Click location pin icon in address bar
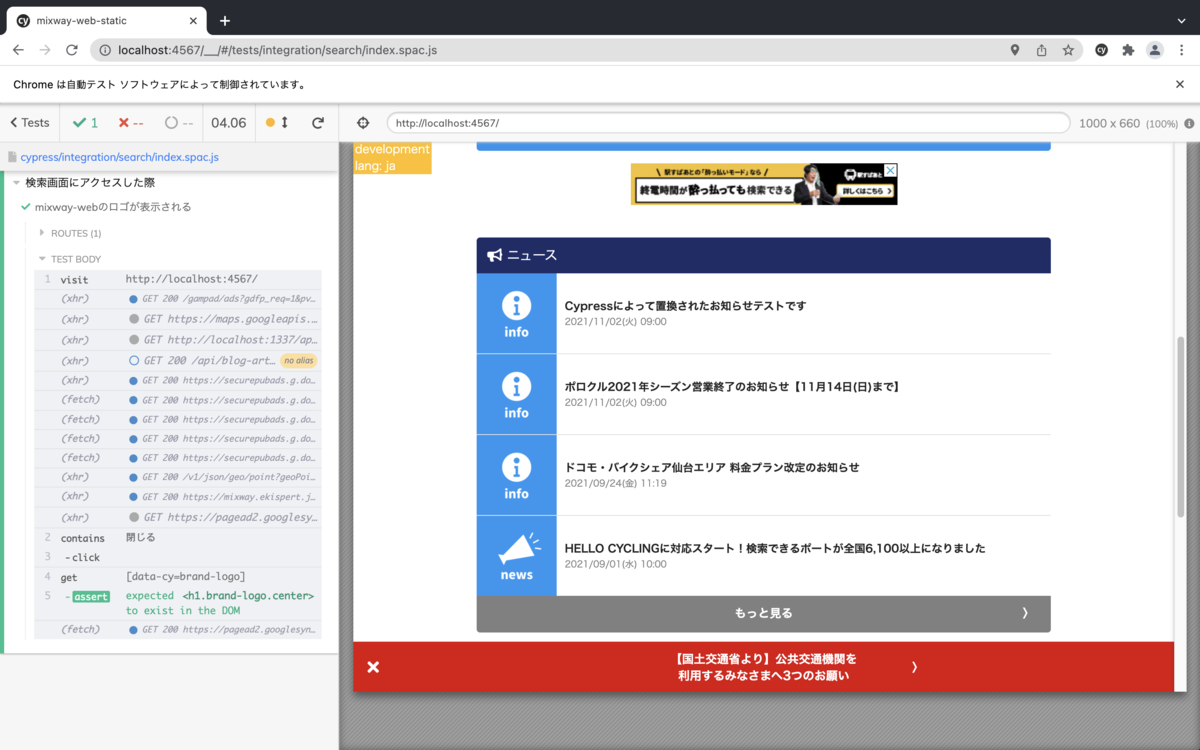 click(1014, 50)
